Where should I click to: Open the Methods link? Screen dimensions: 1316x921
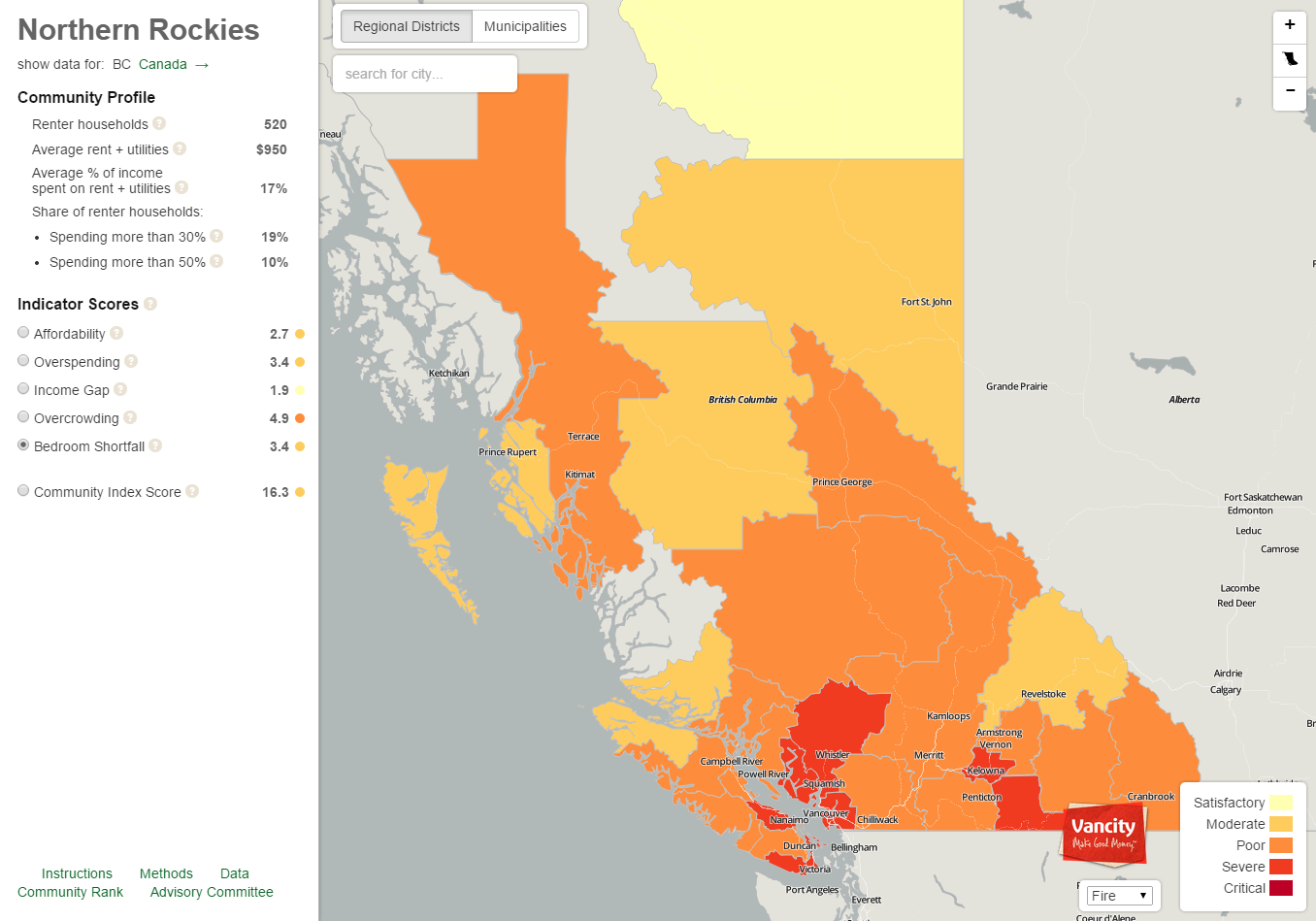tap(166, 873)
